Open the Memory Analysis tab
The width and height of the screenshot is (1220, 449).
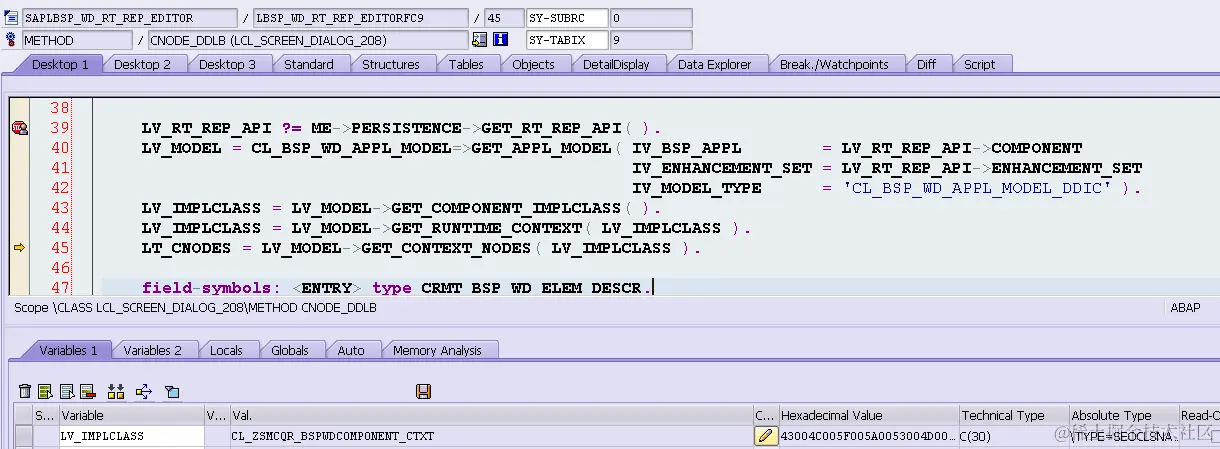[437, 350]
